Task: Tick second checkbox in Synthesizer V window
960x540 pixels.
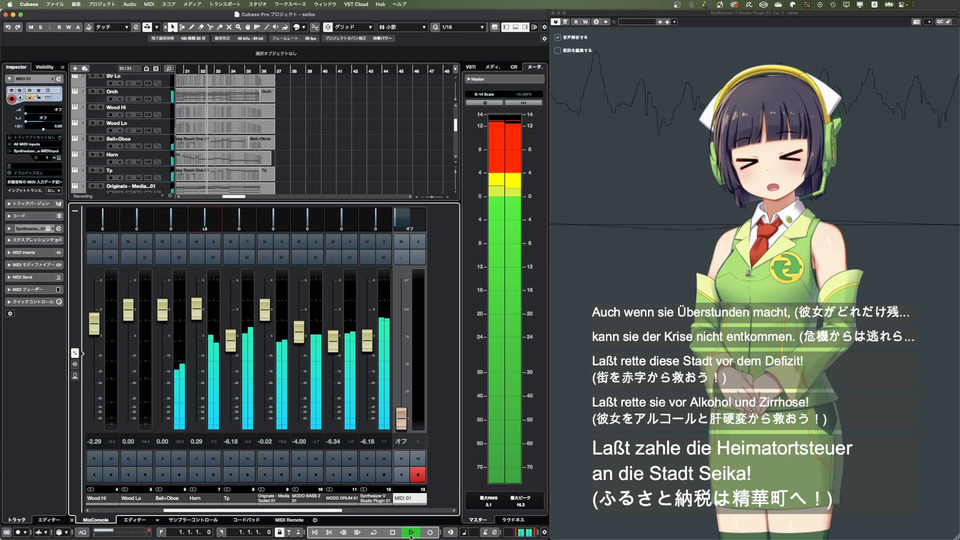Action: [557, 50]
